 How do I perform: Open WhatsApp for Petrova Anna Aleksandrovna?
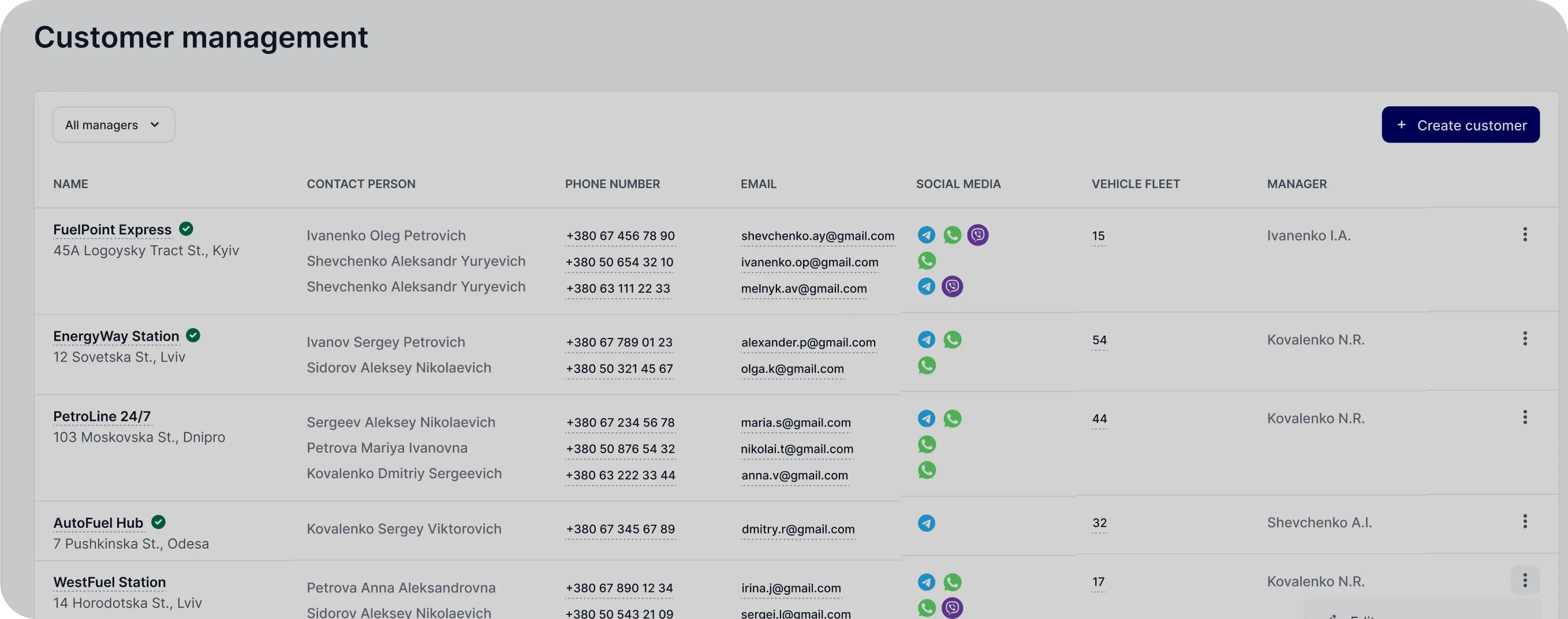coord(952,583)
